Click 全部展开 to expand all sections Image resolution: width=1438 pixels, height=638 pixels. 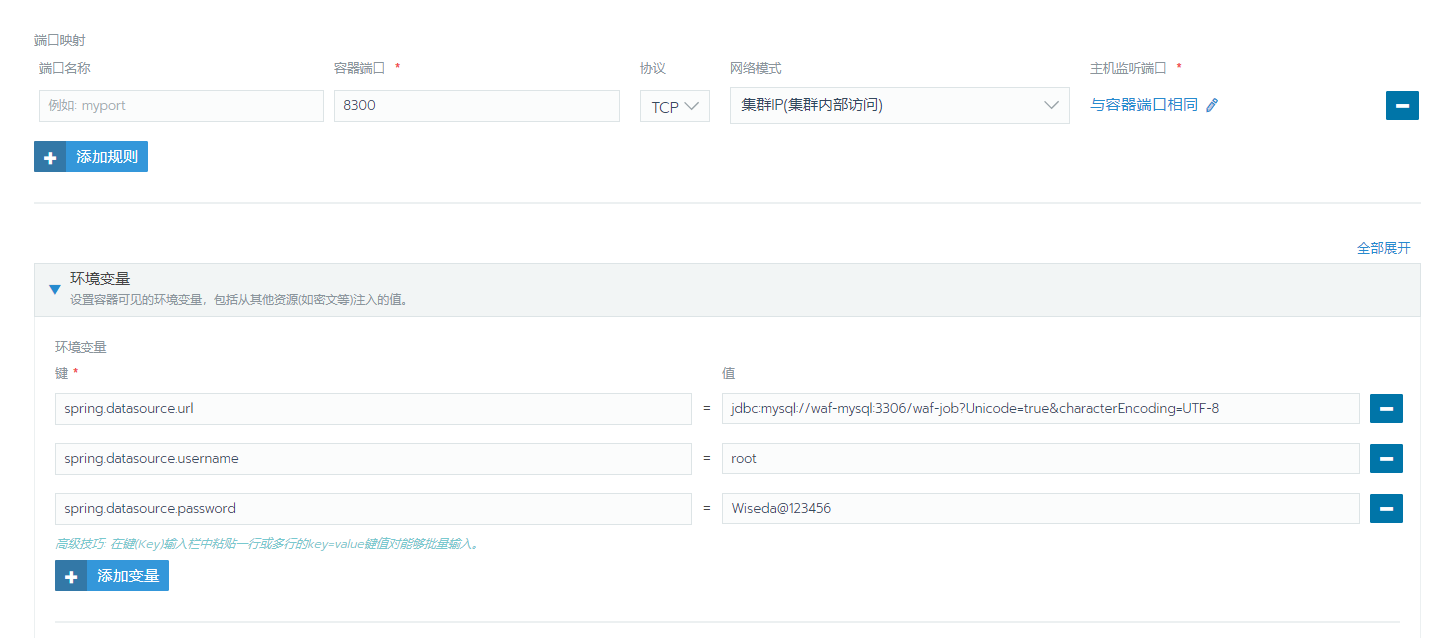[x=1383, y=248]
